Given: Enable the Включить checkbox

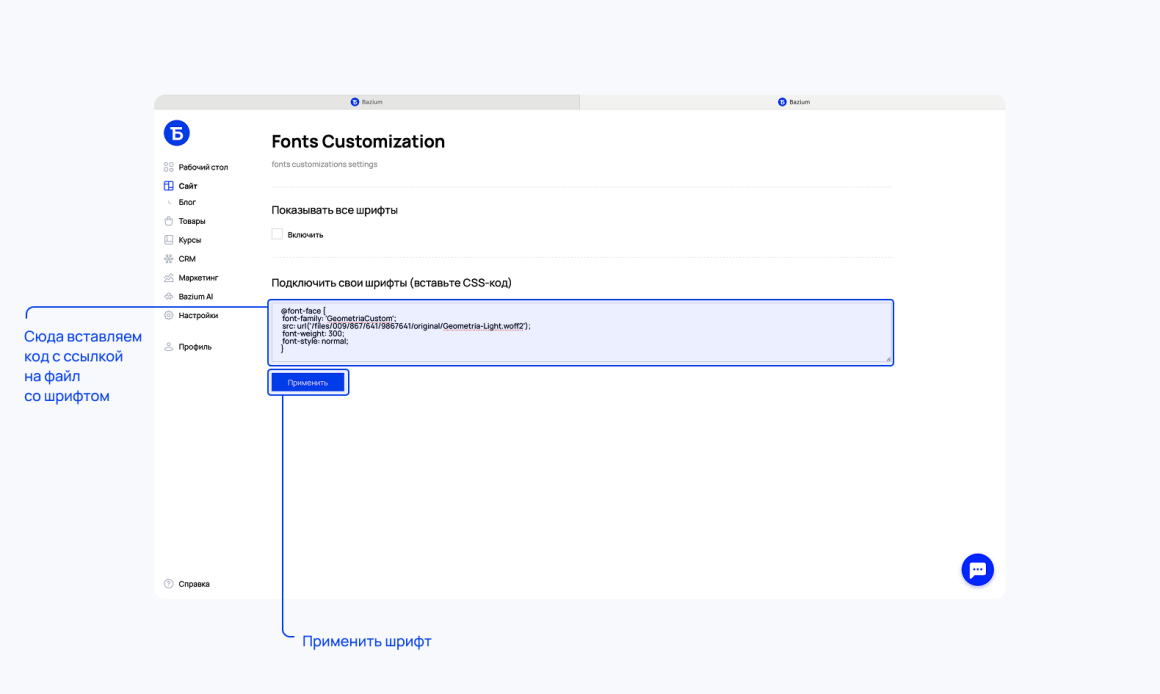Looking at the screenshot, I should (x=277, y=234).
